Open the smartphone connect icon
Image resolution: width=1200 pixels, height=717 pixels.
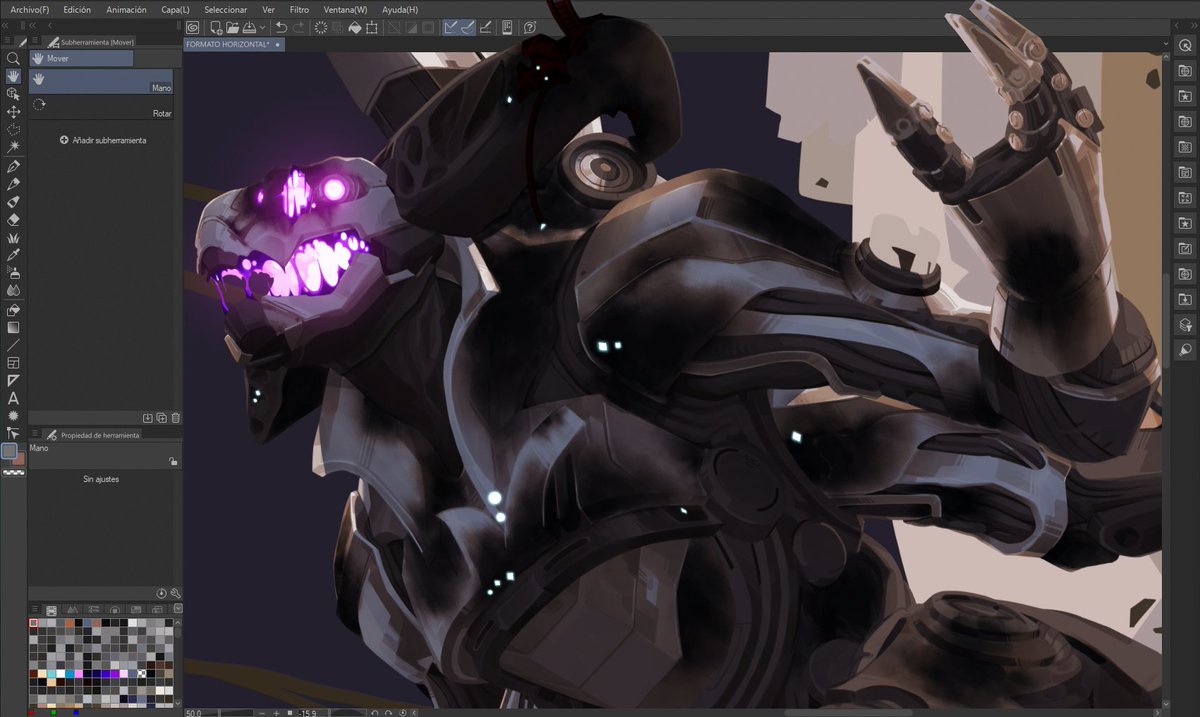pyautogui.click(x=508, y=28)
